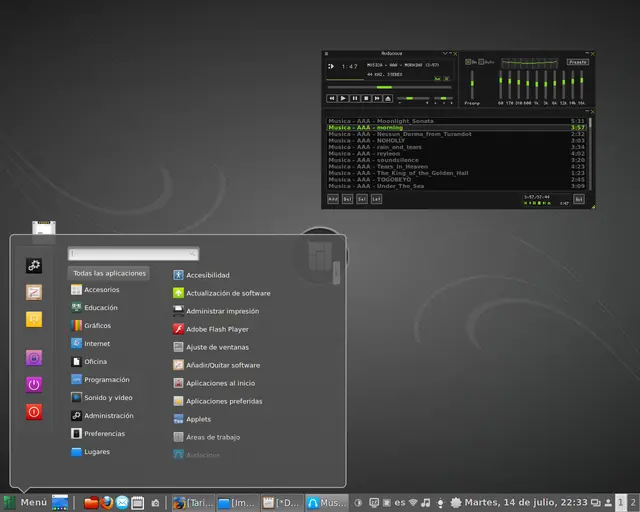Open the calendar panel launcher
Image resolution: width=640 pixels, height=512 pixels.
(x=138, y=503)
